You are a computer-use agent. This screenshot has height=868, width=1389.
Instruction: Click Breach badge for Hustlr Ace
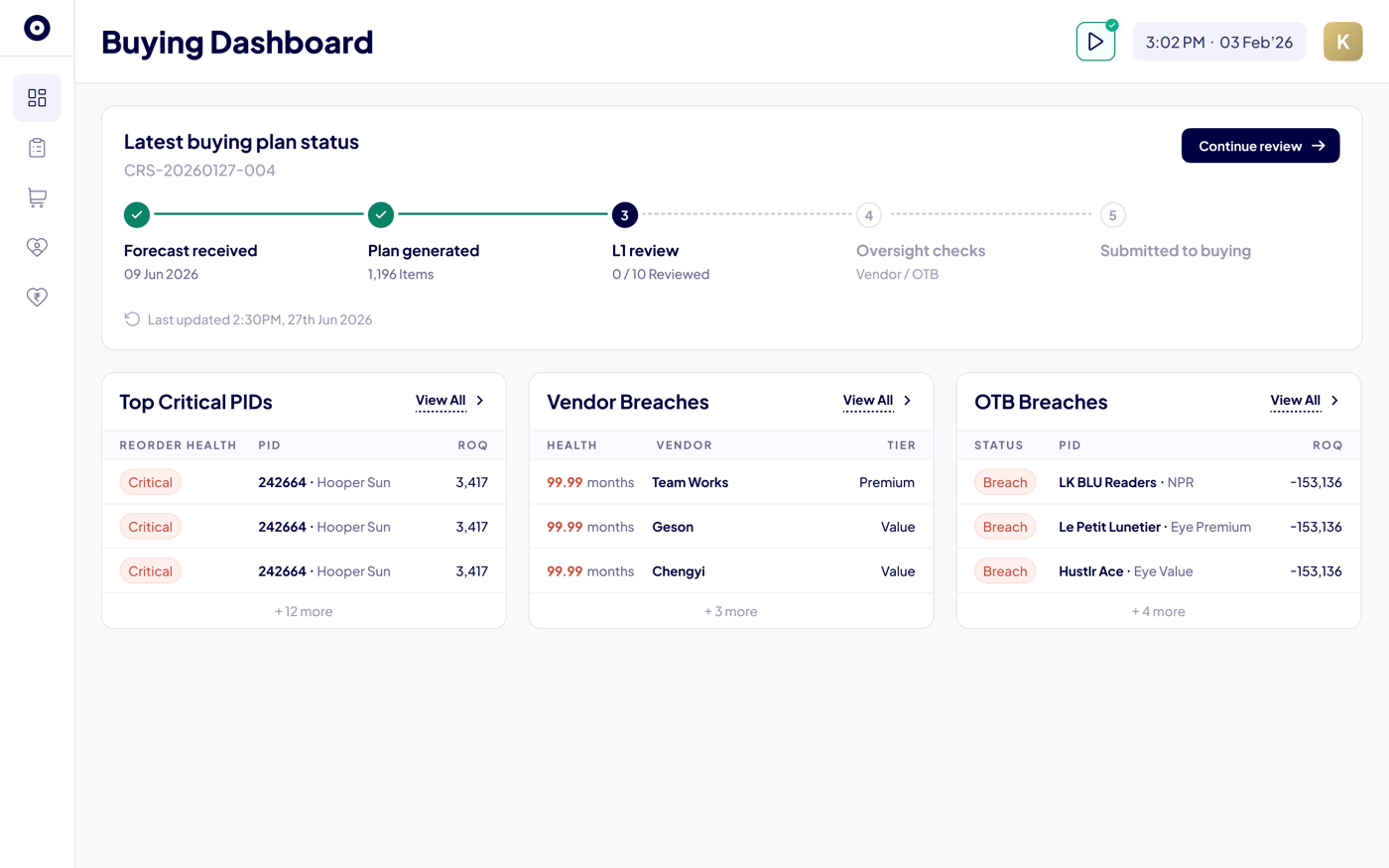click(x=1005, y=571)
